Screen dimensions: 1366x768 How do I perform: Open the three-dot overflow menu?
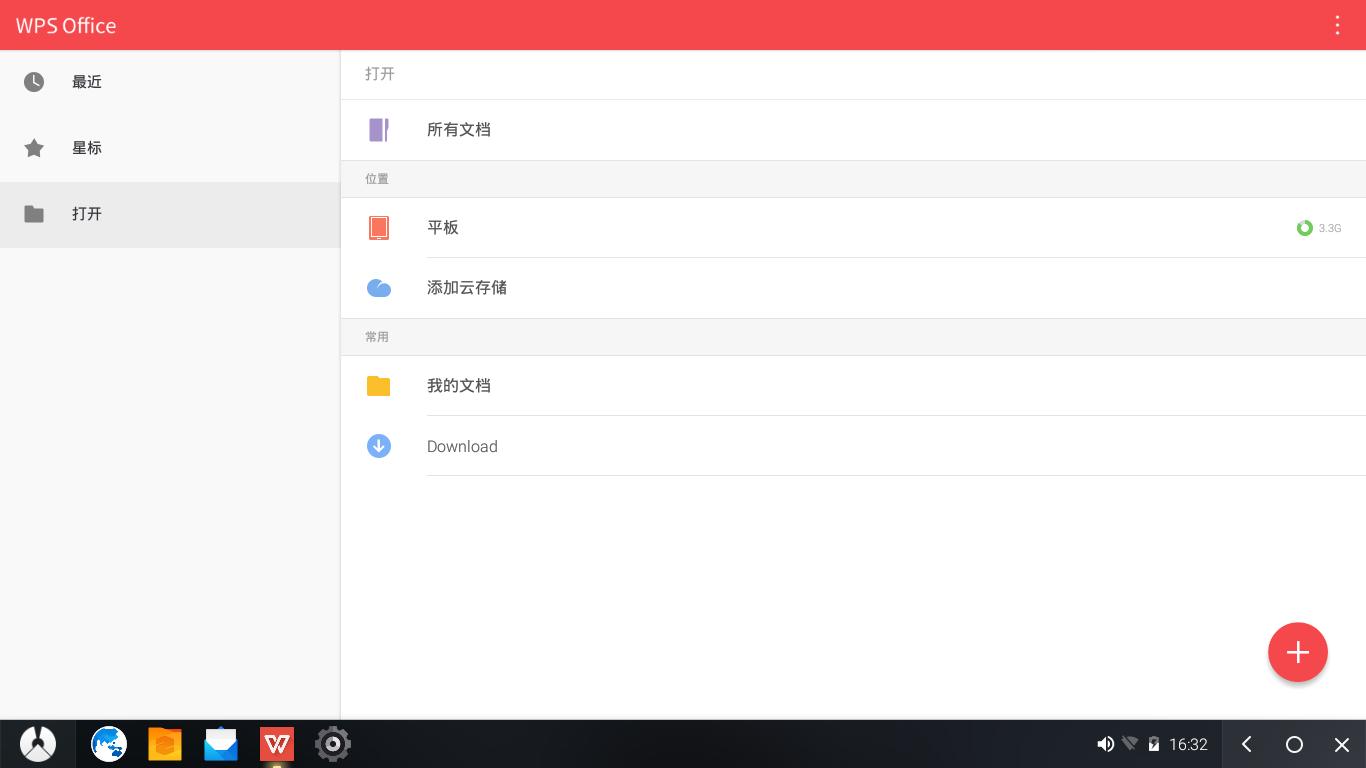[1337, 25]
